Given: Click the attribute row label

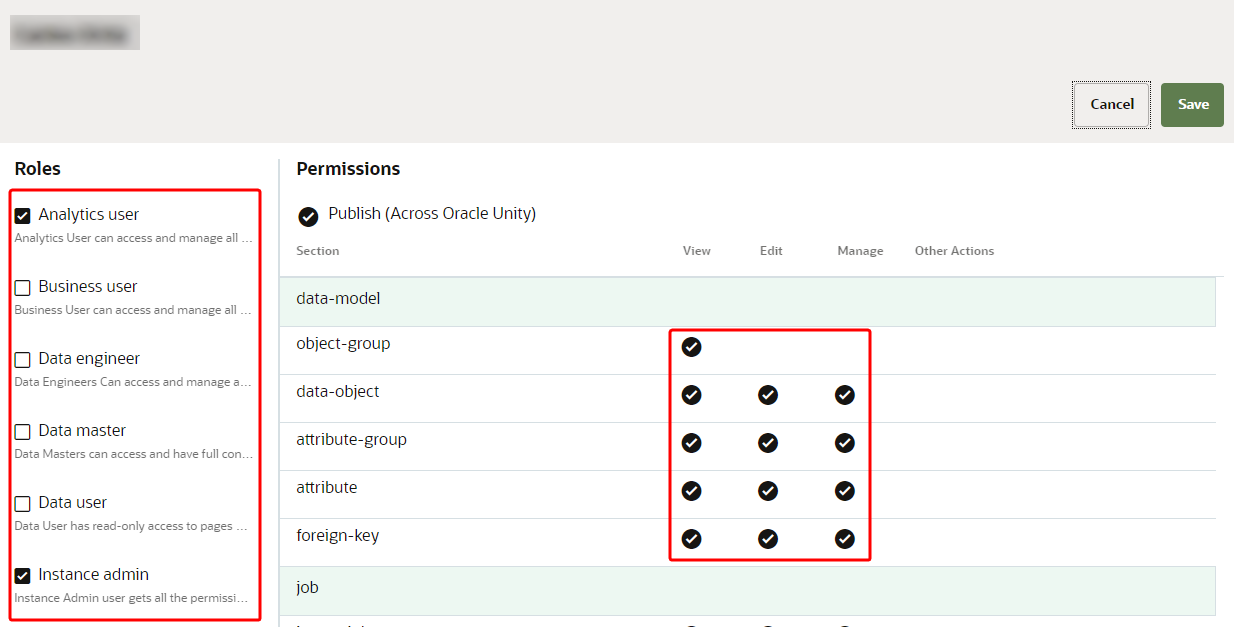Looking at the screenshot, I should pos(326,488).
